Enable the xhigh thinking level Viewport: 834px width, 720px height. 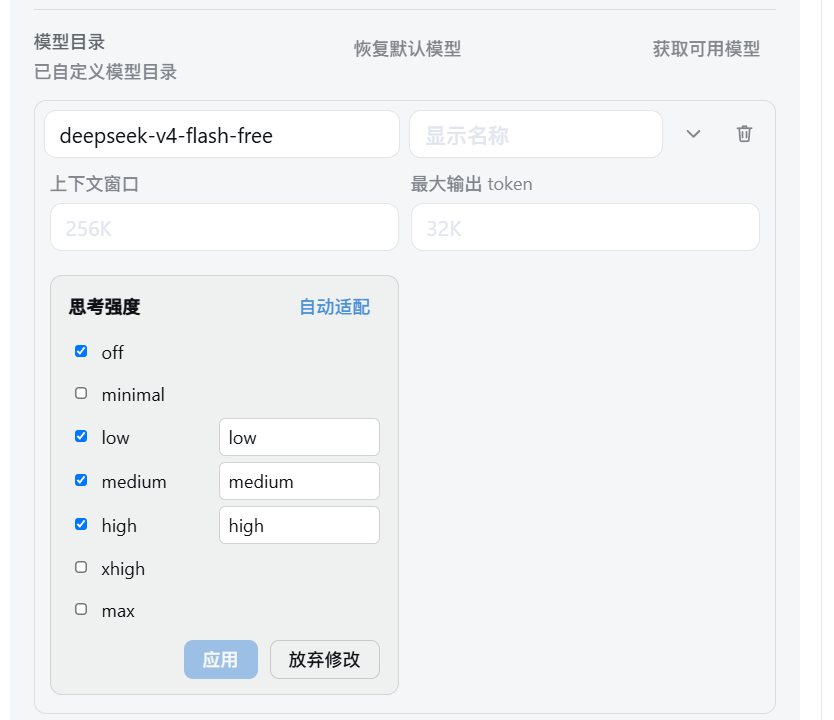tap(81, 567)
